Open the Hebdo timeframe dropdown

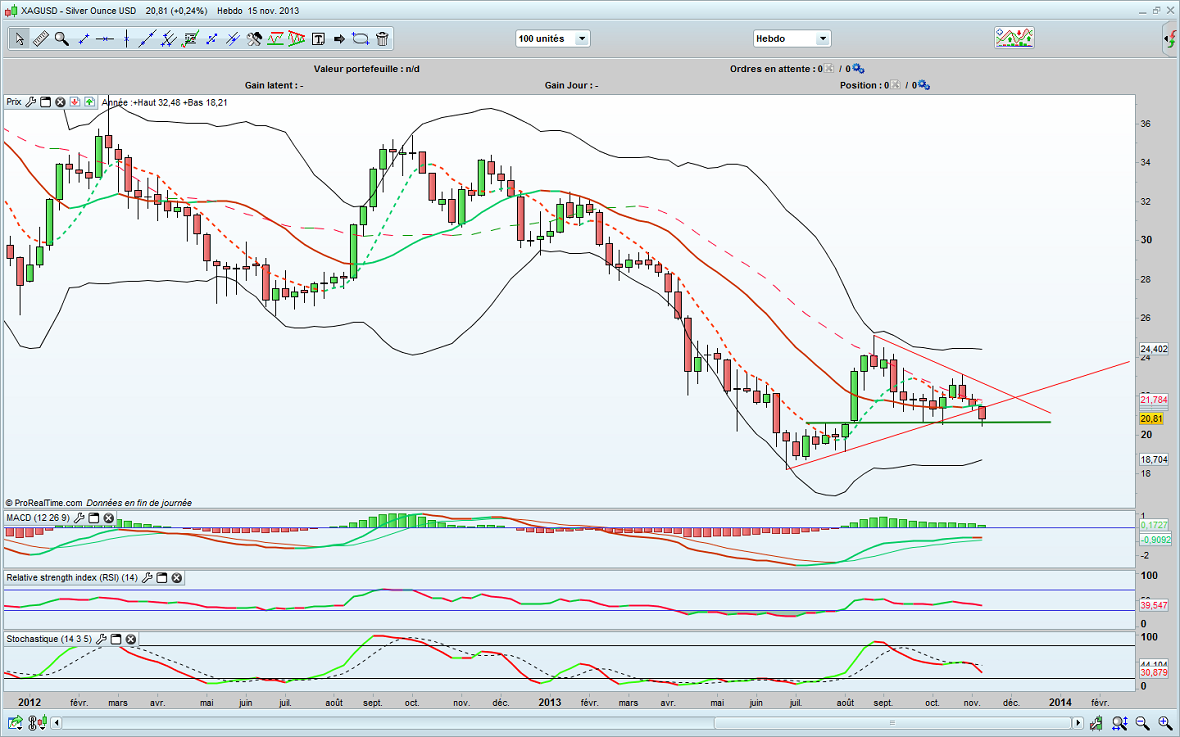791,39
